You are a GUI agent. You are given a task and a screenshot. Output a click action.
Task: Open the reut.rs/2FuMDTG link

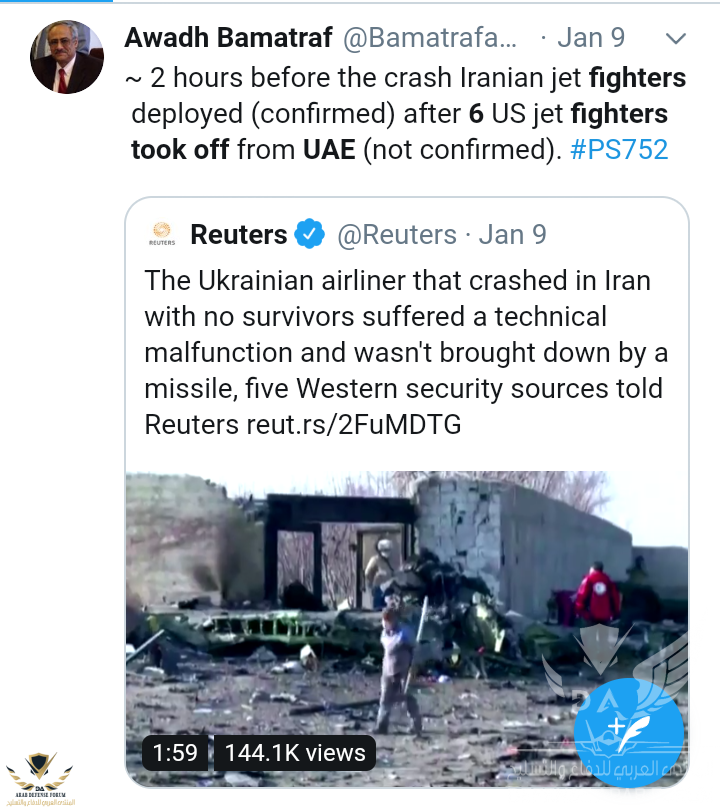pyautogui.click(x=353, y=424)
